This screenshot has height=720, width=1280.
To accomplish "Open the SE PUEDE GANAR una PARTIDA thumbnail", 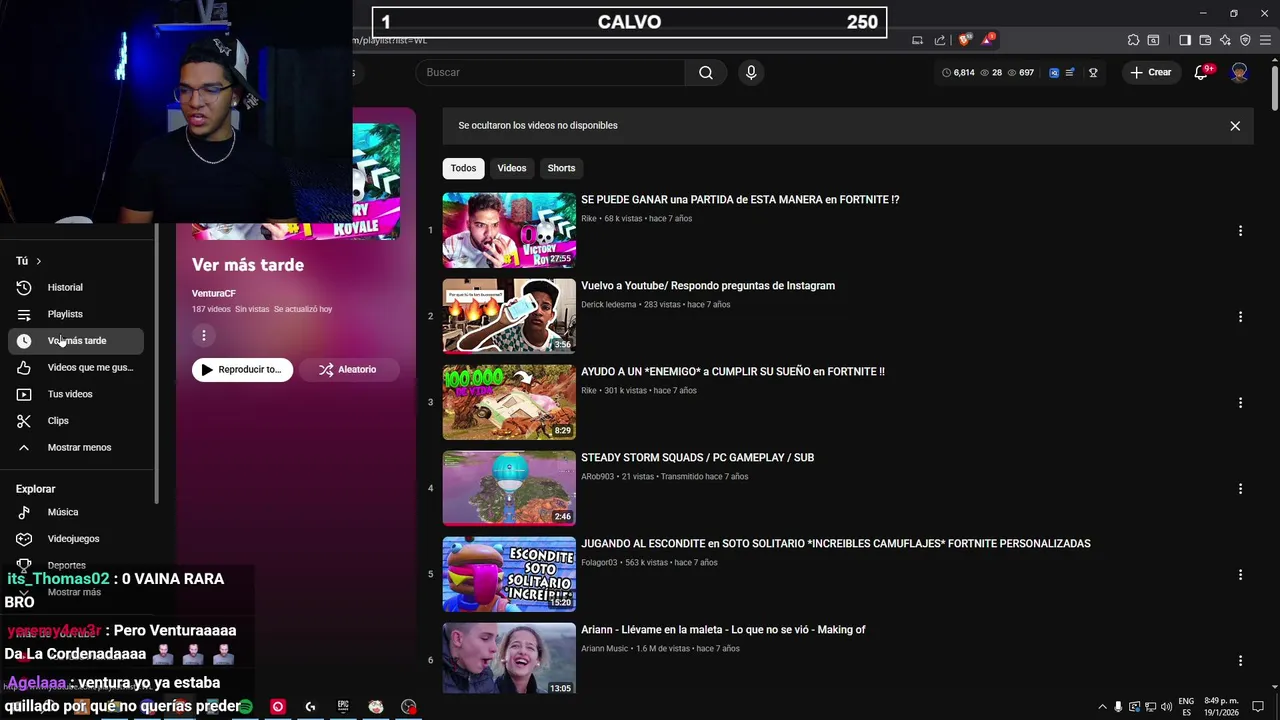I will click(509, 230).
